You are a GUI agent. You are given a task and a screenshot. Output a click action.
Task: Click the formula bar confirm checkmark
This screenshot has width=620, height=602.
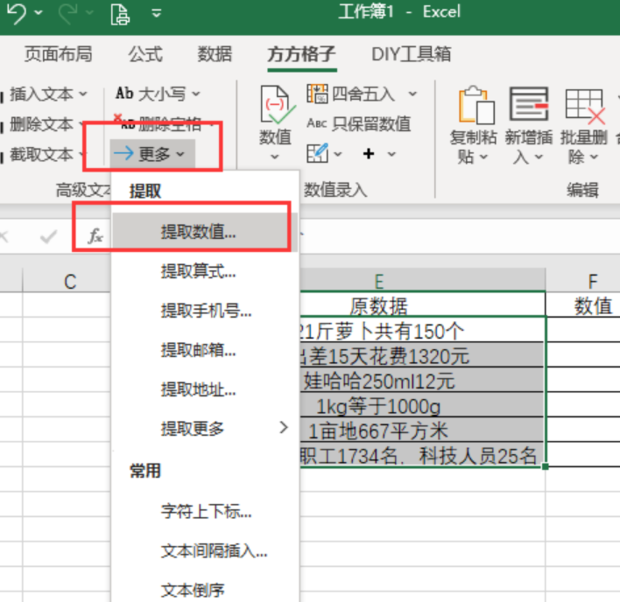[48, 237]
